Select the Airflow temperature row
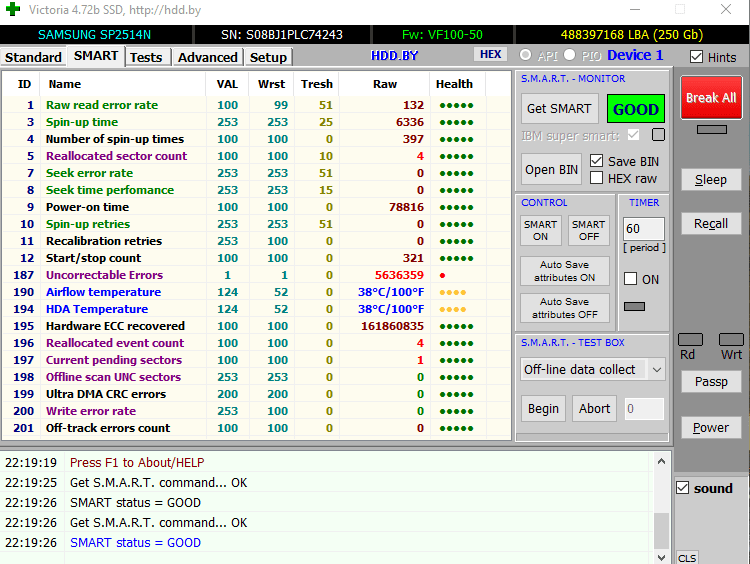750x564 pixels. tap(257, 292)
